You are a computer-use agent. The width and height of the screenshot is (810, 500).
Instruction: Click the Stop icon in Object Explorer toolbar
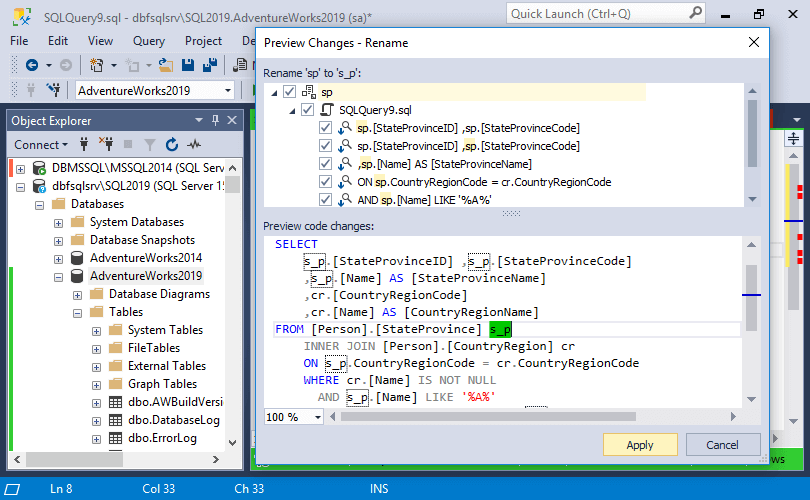(128, 144)
